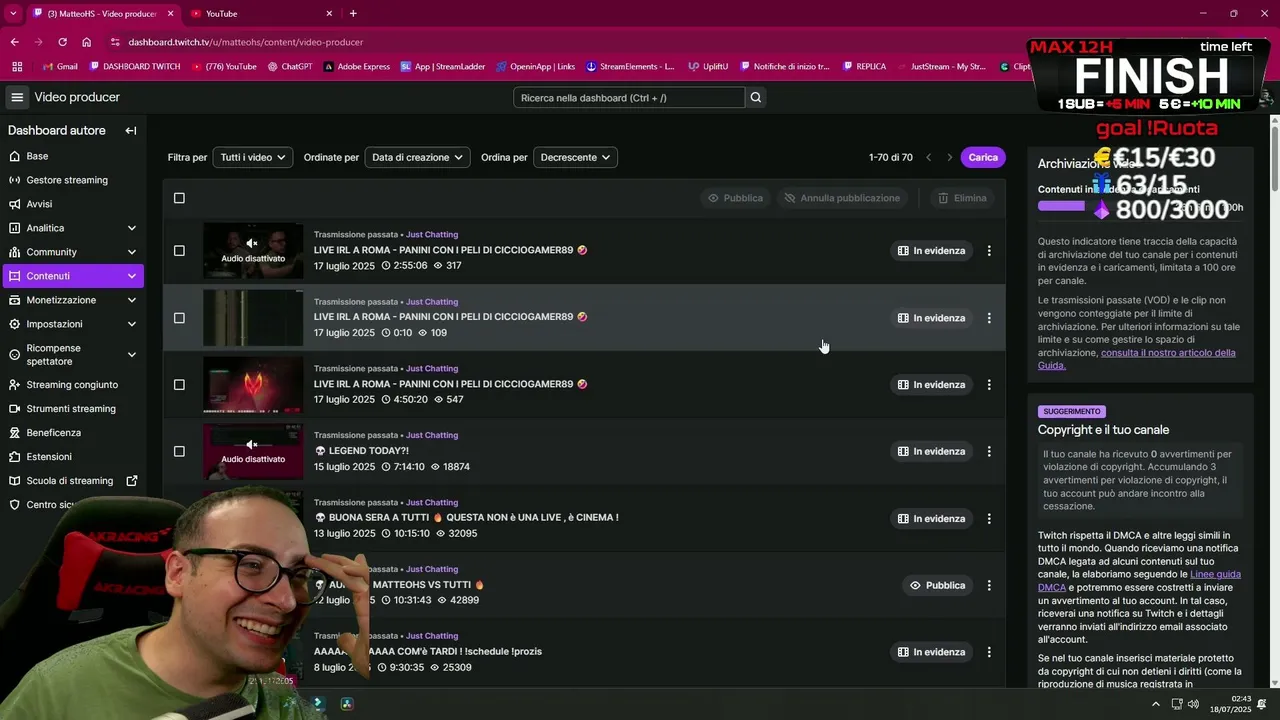Click the magnifier search button

[x=756, y=98]
